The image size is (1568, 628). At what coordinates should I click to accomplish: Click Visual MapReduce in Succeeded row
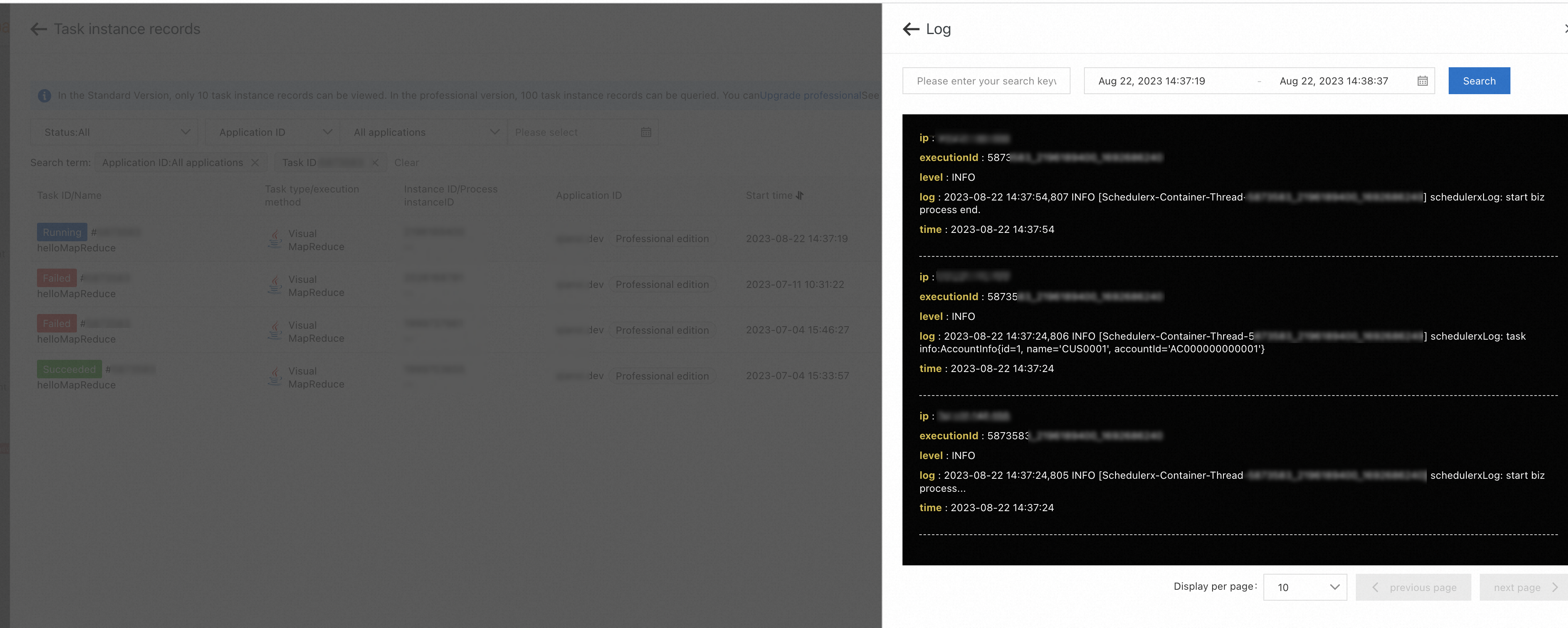click(x=316, y=377)
